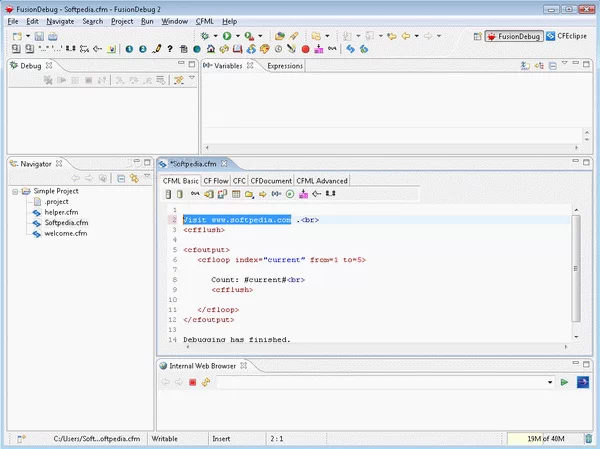Open the Variables view menu triangle
Screen dimensions: 600x449
[564, 62]
